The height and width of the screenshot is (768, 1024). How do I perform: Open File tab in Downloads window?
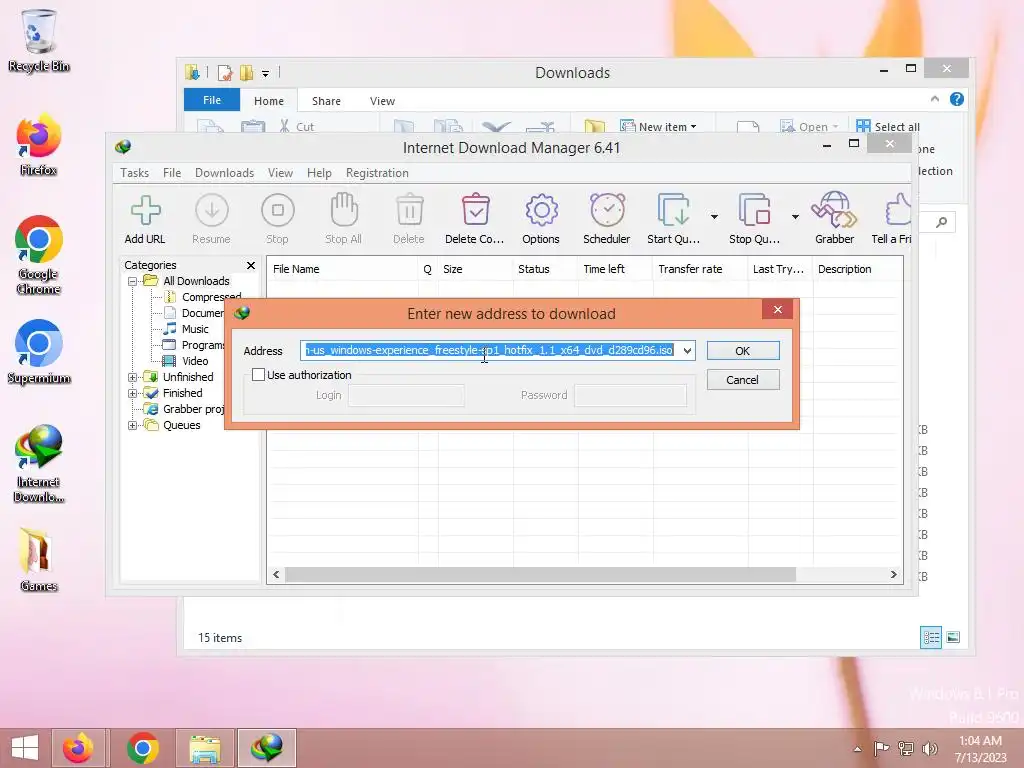pos(212,101)
